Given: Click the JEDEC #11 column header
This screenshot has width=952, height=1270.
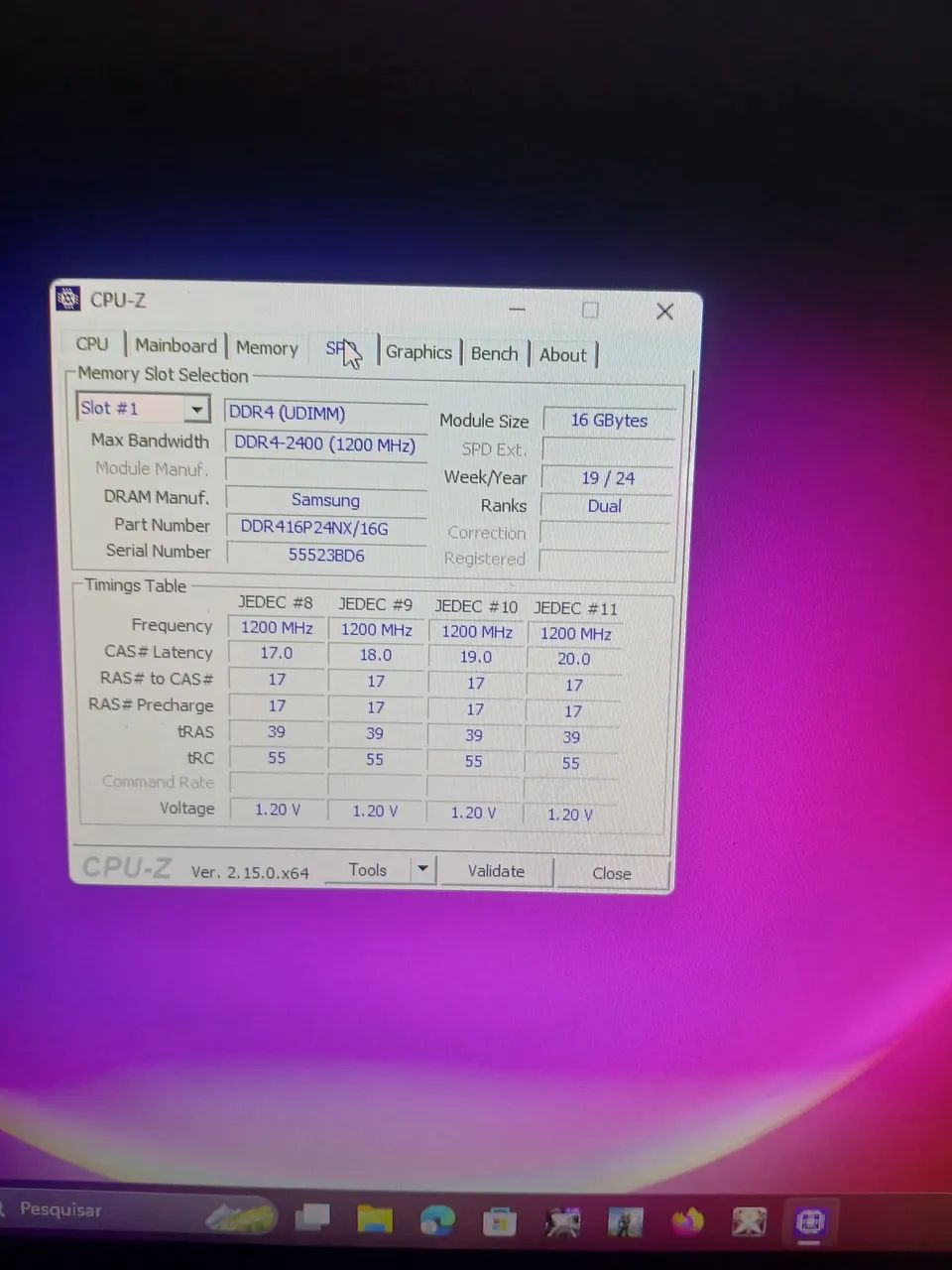Looking at the screenshot, I should (575, 608).
